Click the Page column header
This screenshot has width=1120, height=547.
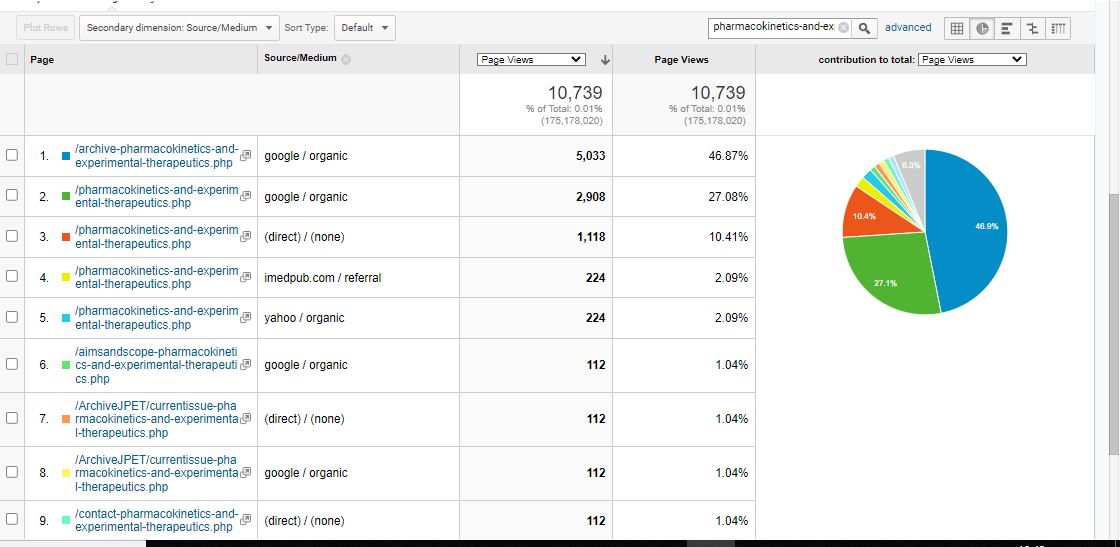(42, 60)
